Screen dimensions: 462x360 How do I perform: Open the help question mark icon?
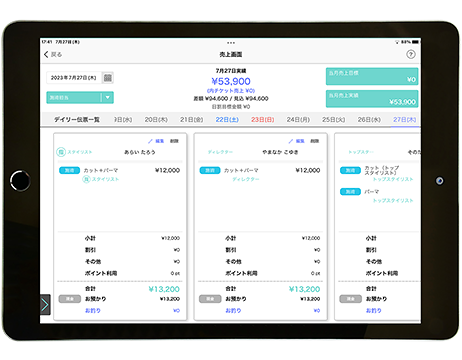[411, 54]
